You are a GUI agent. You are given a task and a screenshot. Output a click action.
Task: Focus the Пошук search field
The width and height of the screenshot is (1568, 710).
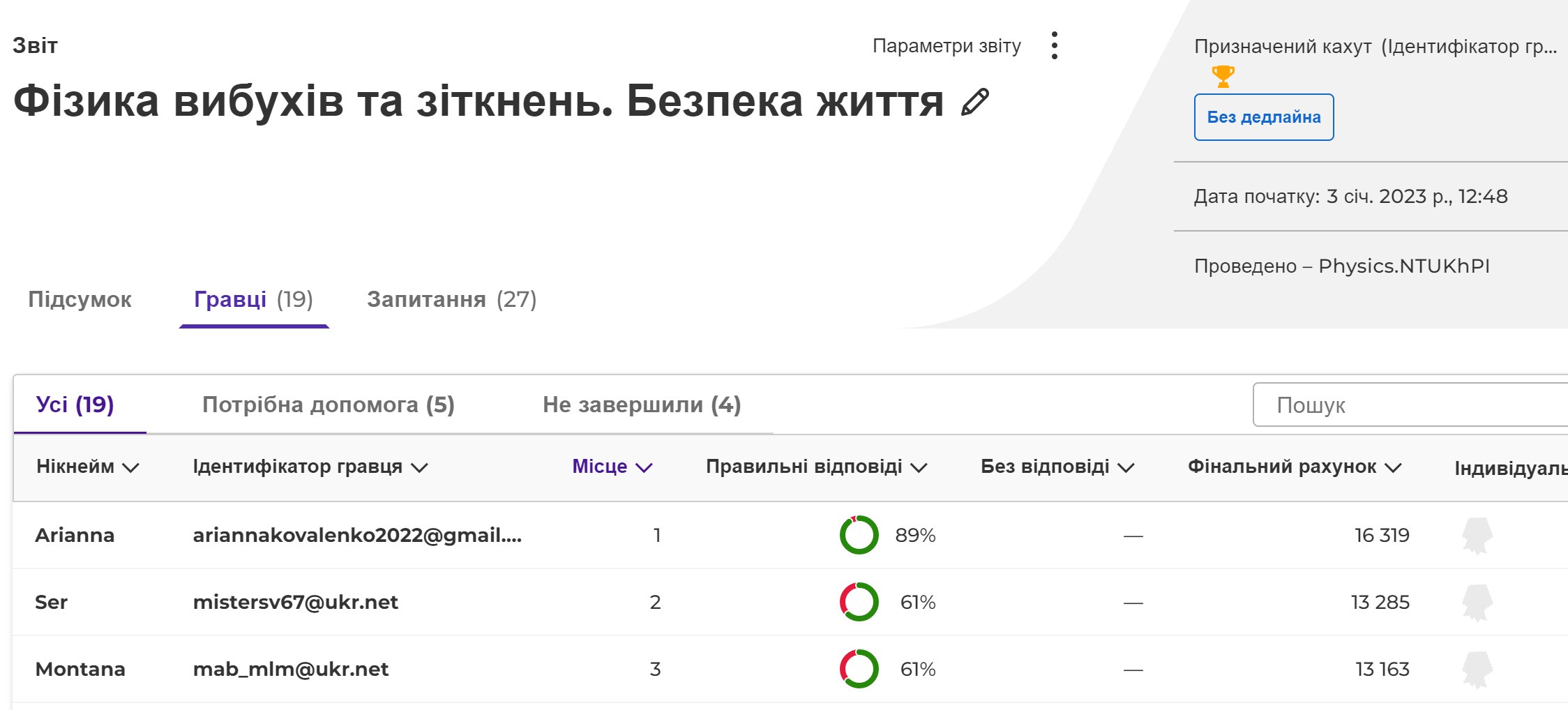[x=1410, y=405]
